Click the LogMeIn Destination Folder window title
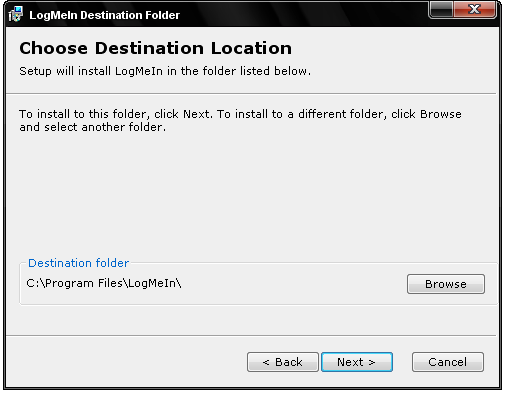508x393 pixels. (x=104, y=15)
